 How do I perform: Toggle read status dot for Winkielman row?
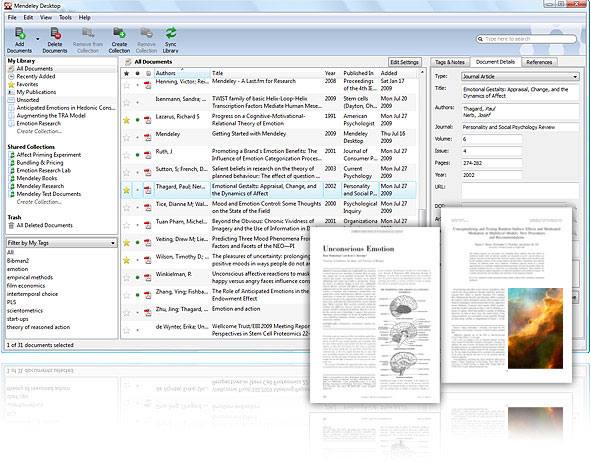pos(138,278)
